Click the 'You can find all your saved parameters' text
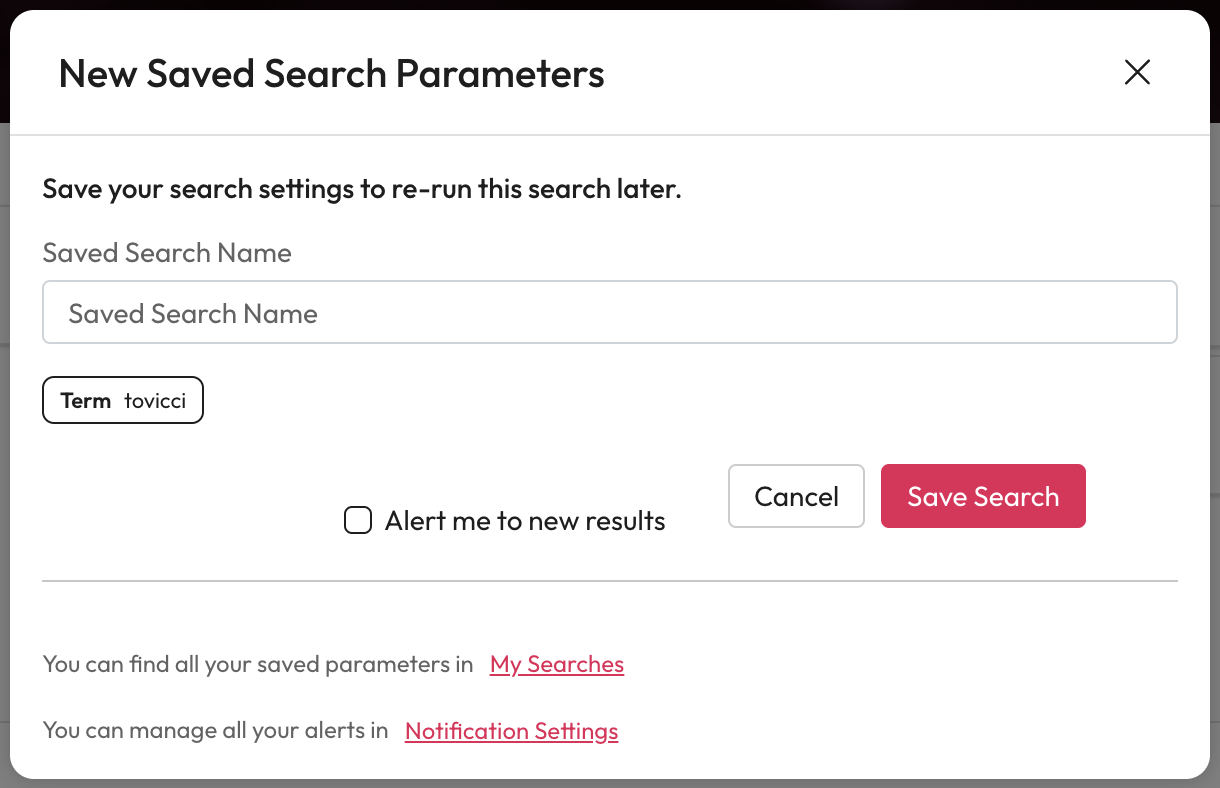 click(x=258, y=664)
